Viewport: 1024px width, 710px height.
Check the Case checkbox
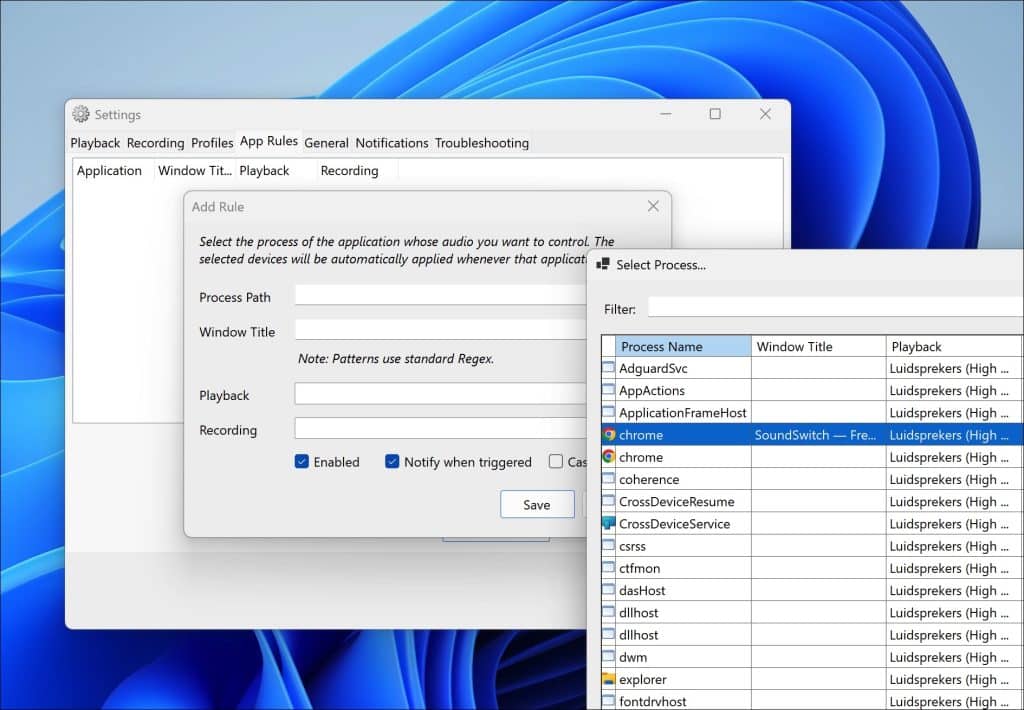click(556, 462)
